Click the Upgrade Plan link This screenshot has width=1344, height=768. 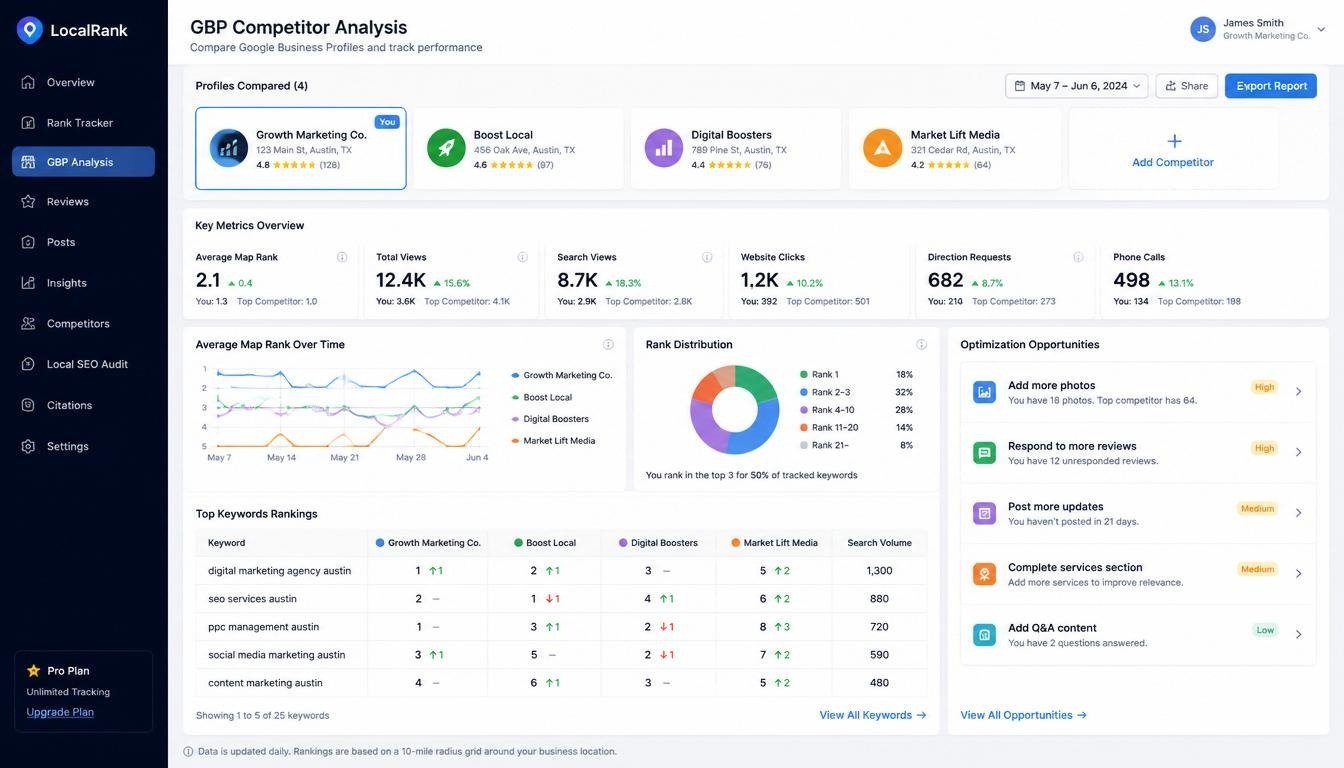(x=60, y=712)
